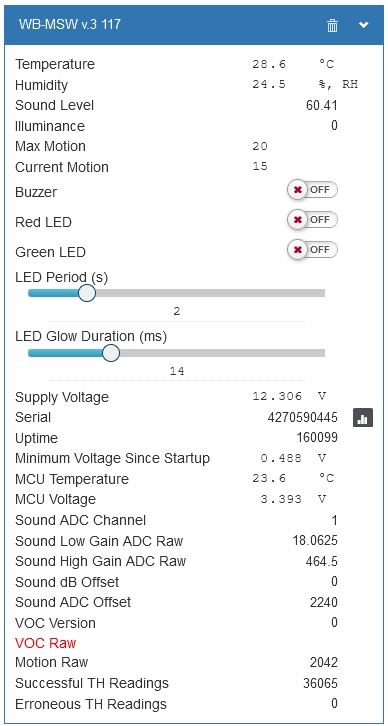
Task: Toggle the Buzzer switch
Action: pyautogui.click(x=313, y=190)
